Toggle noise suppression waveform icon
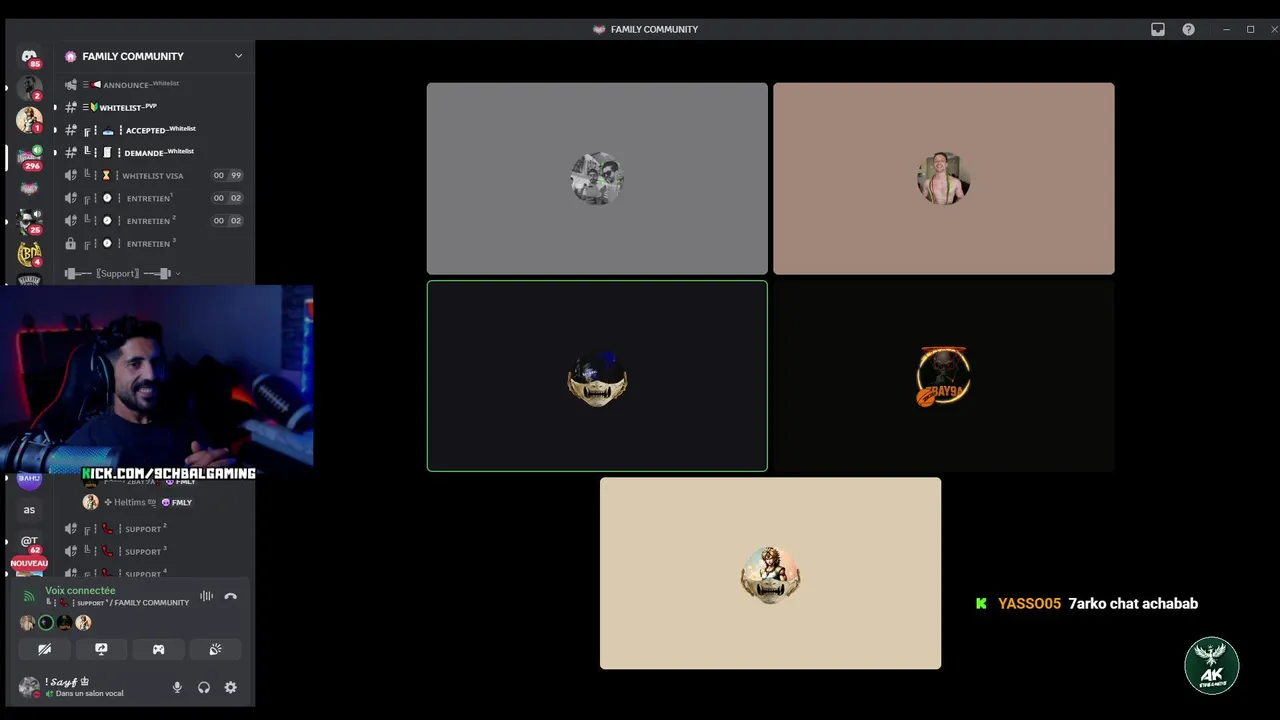 coord(206,596)
